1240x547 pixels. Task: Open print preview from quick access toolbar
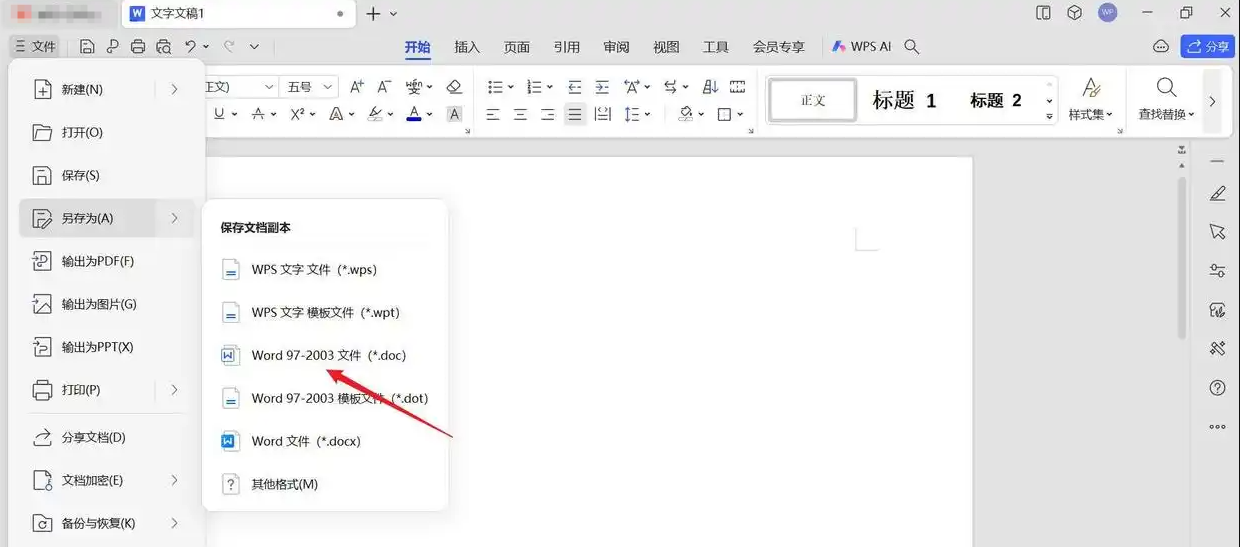coord(164,47)
